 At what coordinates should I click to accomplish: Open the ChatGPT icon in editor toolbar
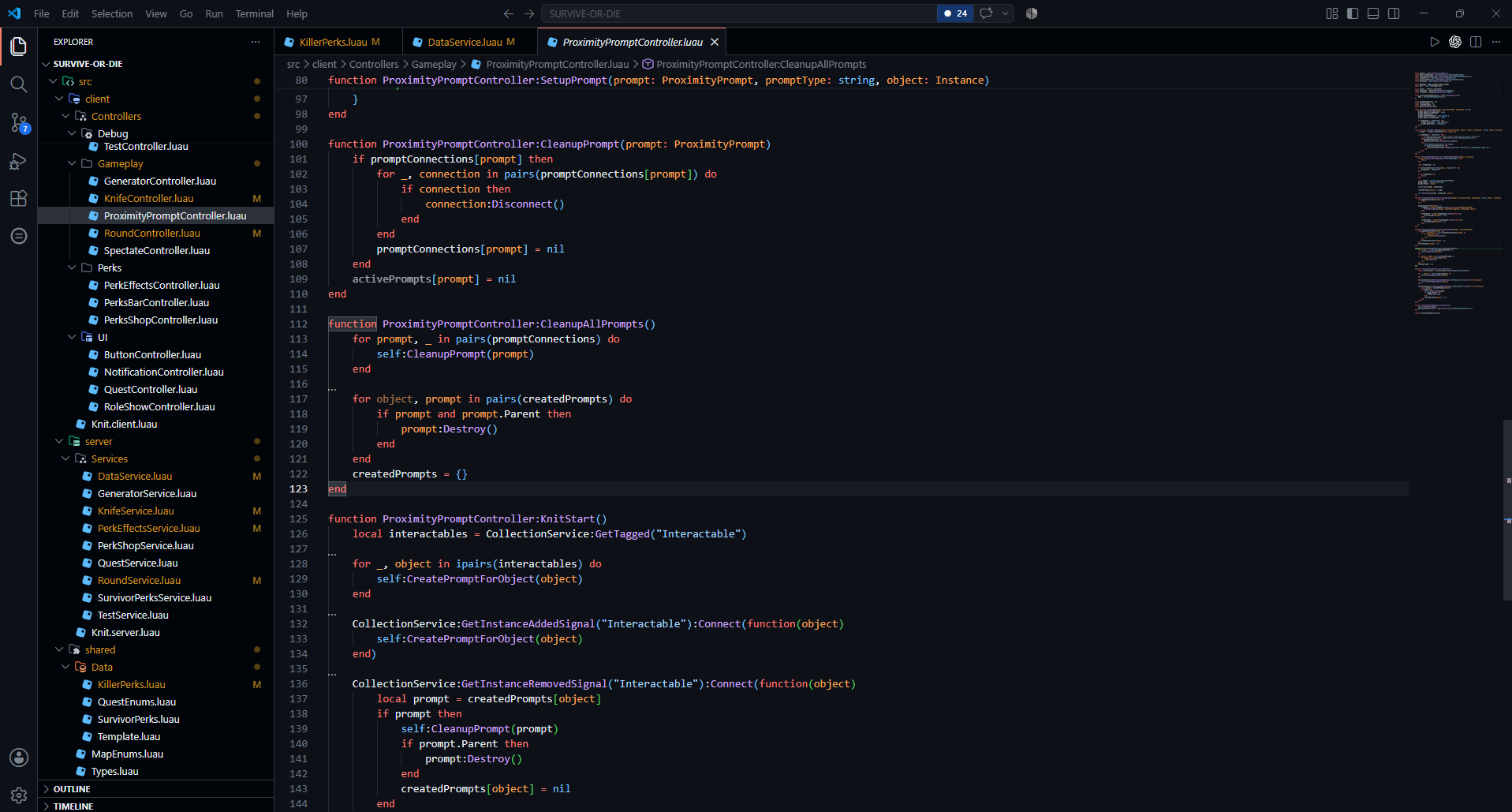[x=1455, y=42]
